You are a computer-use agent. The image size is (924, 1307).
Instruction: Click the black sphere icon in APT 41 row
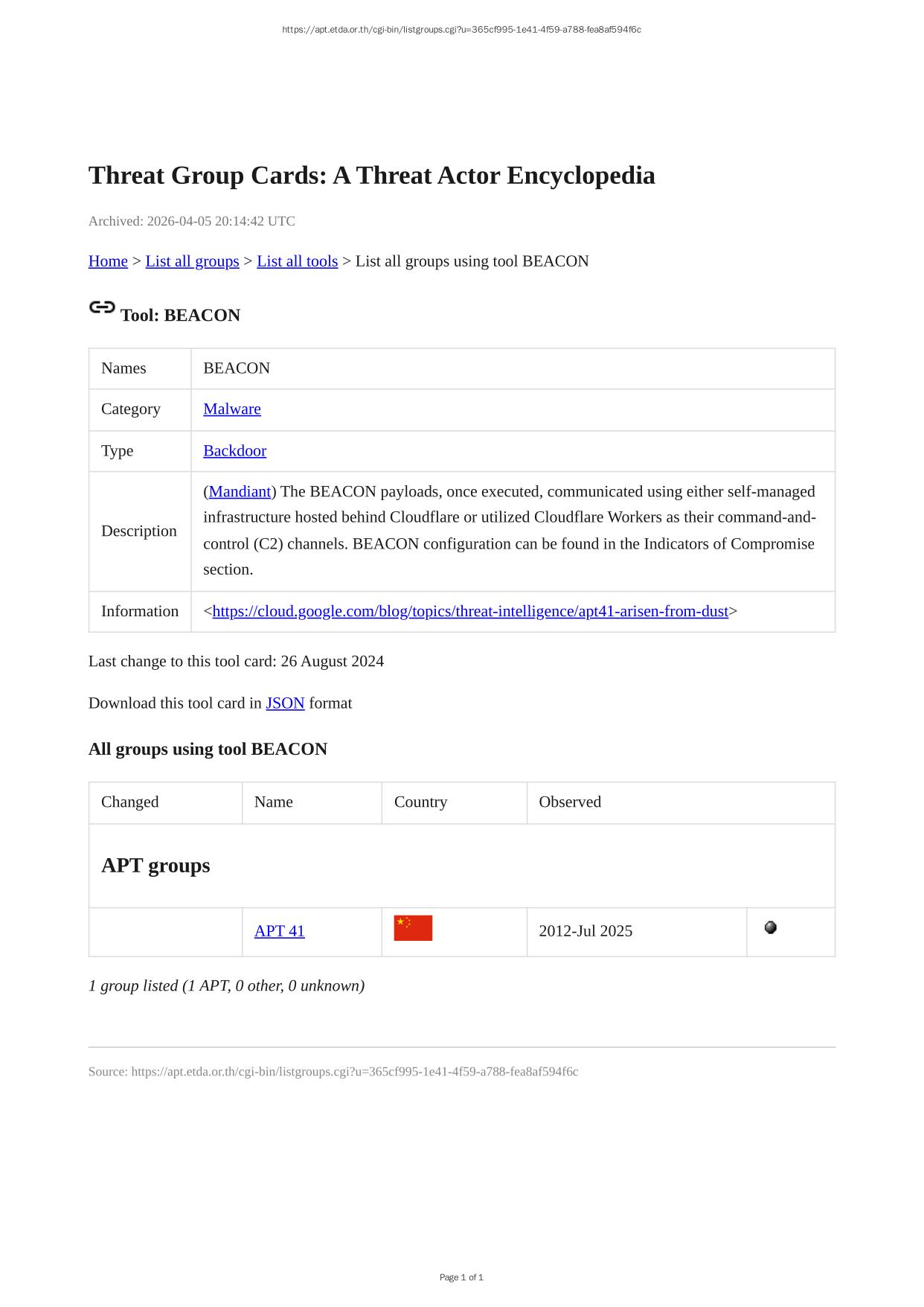pyautogui.click(x=770, y=927)
